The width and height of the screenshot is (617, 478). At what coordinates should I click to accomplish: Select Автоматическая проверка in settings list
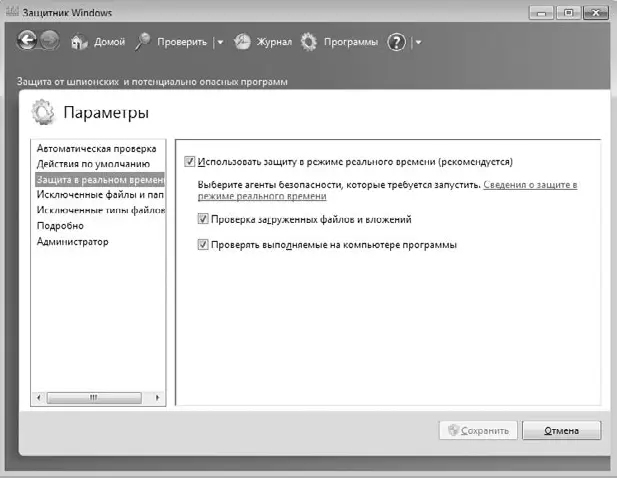(x=97, y=149)
